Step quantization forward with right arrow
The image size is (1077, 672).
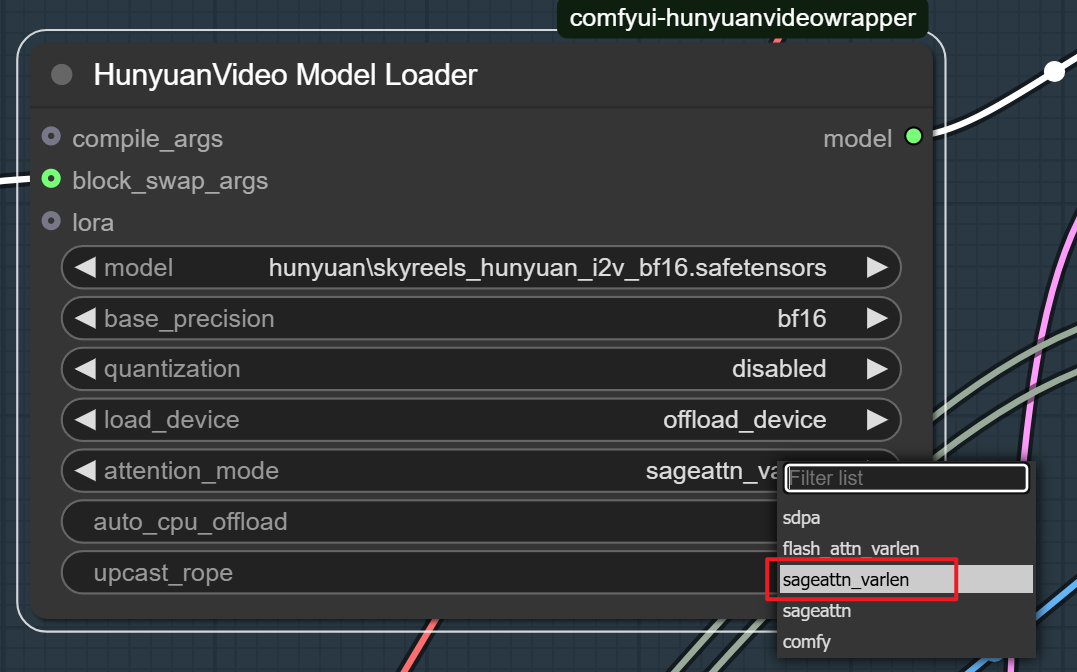coord(877,369)
